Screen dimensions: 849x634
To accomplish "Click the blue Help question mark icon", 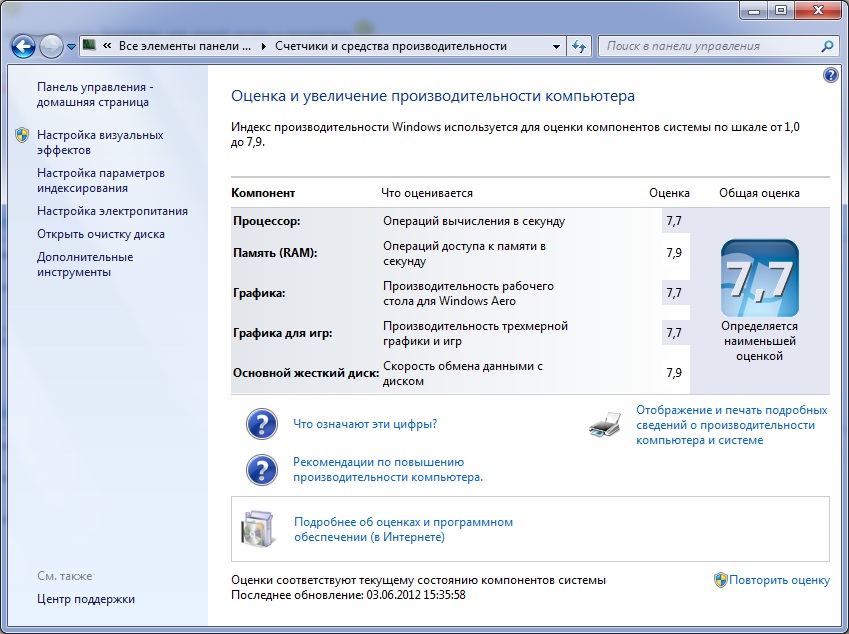I will click(830, 76).
